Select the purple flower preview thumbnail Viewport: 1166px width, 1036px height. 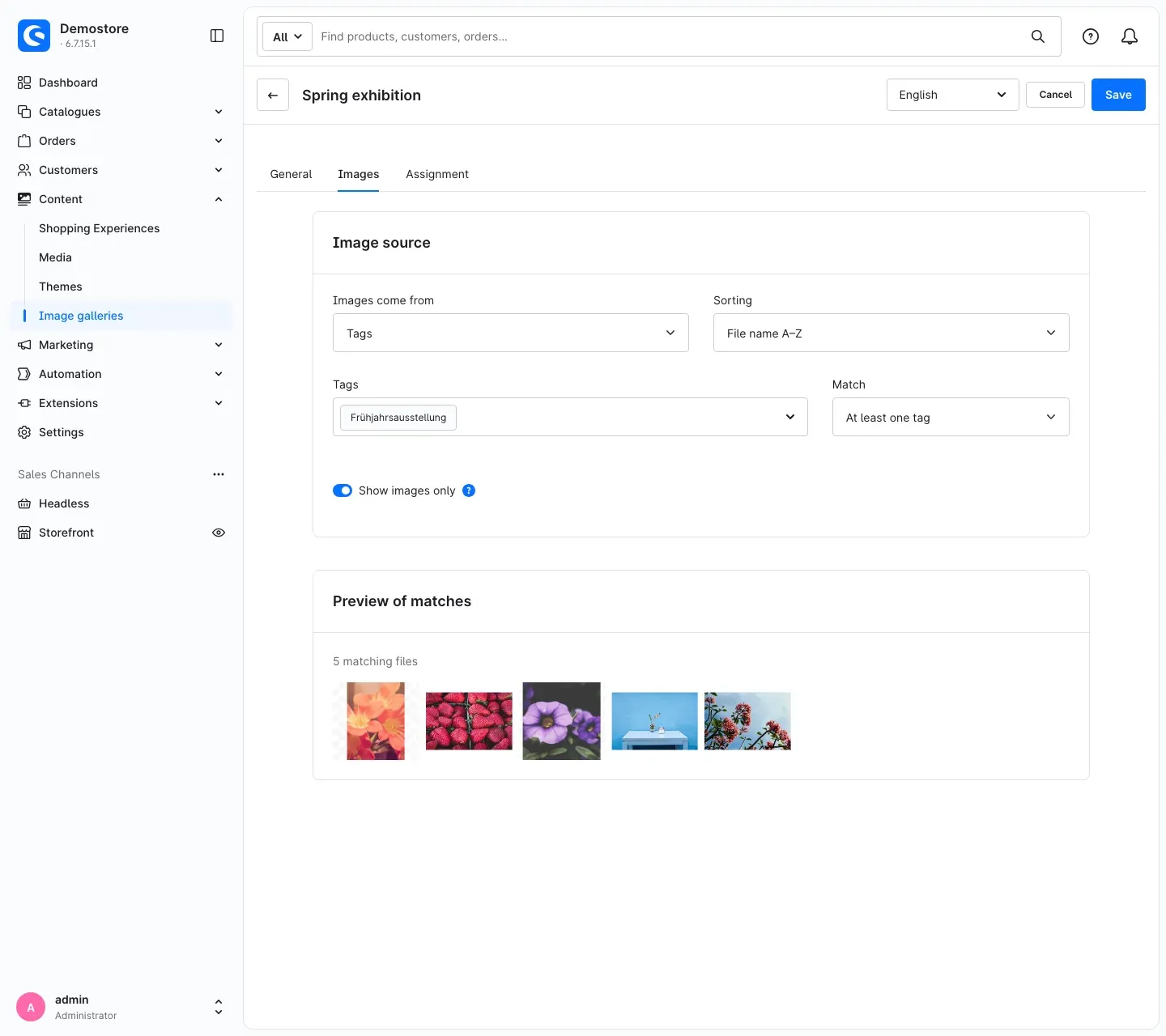(x=562, y=721)
